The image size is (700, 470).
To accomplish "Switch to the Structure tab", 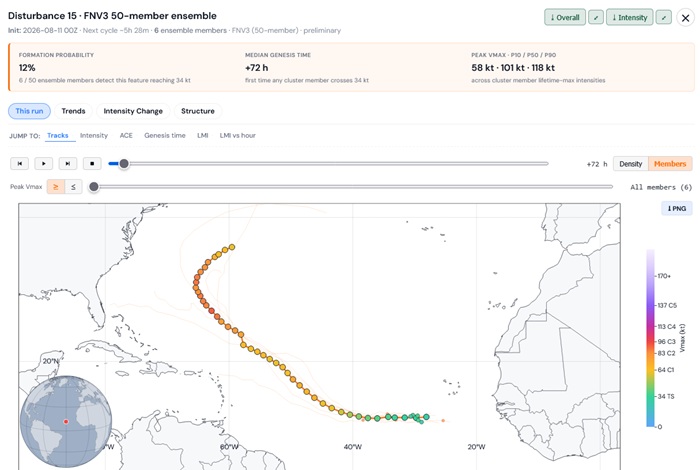I will click(198, 111).
